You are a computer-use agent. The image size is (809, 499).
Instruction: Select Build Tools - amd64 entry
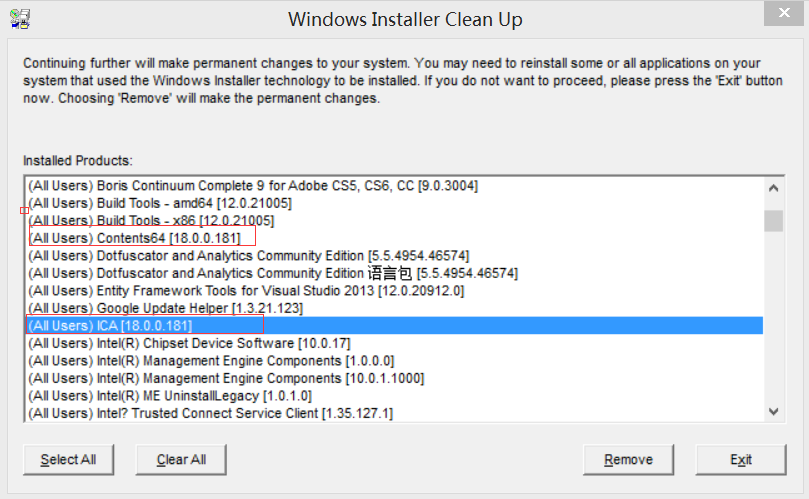click(x=395, y=203)
